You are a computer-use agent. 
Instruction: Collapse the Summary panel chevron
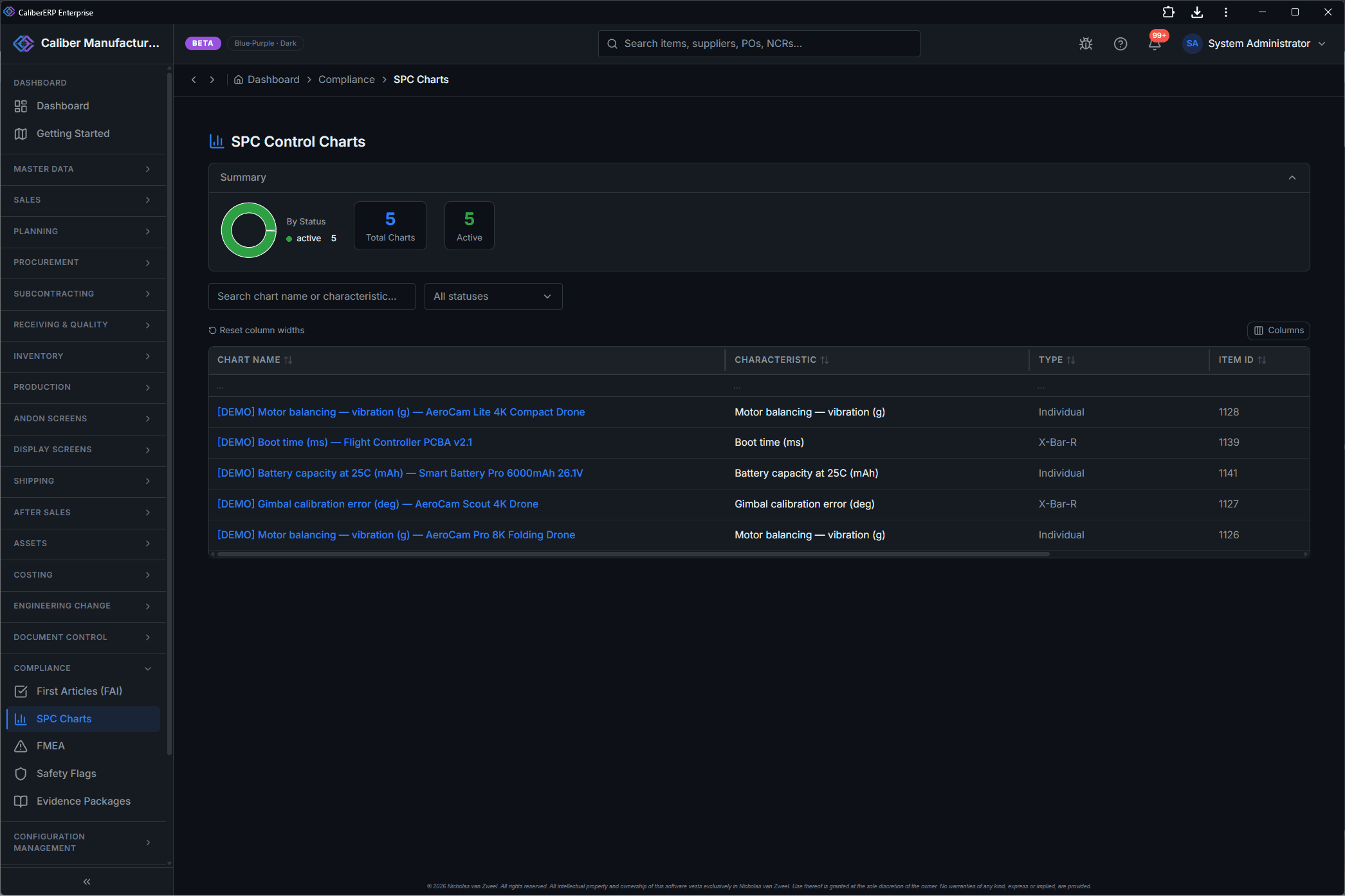1292,178
